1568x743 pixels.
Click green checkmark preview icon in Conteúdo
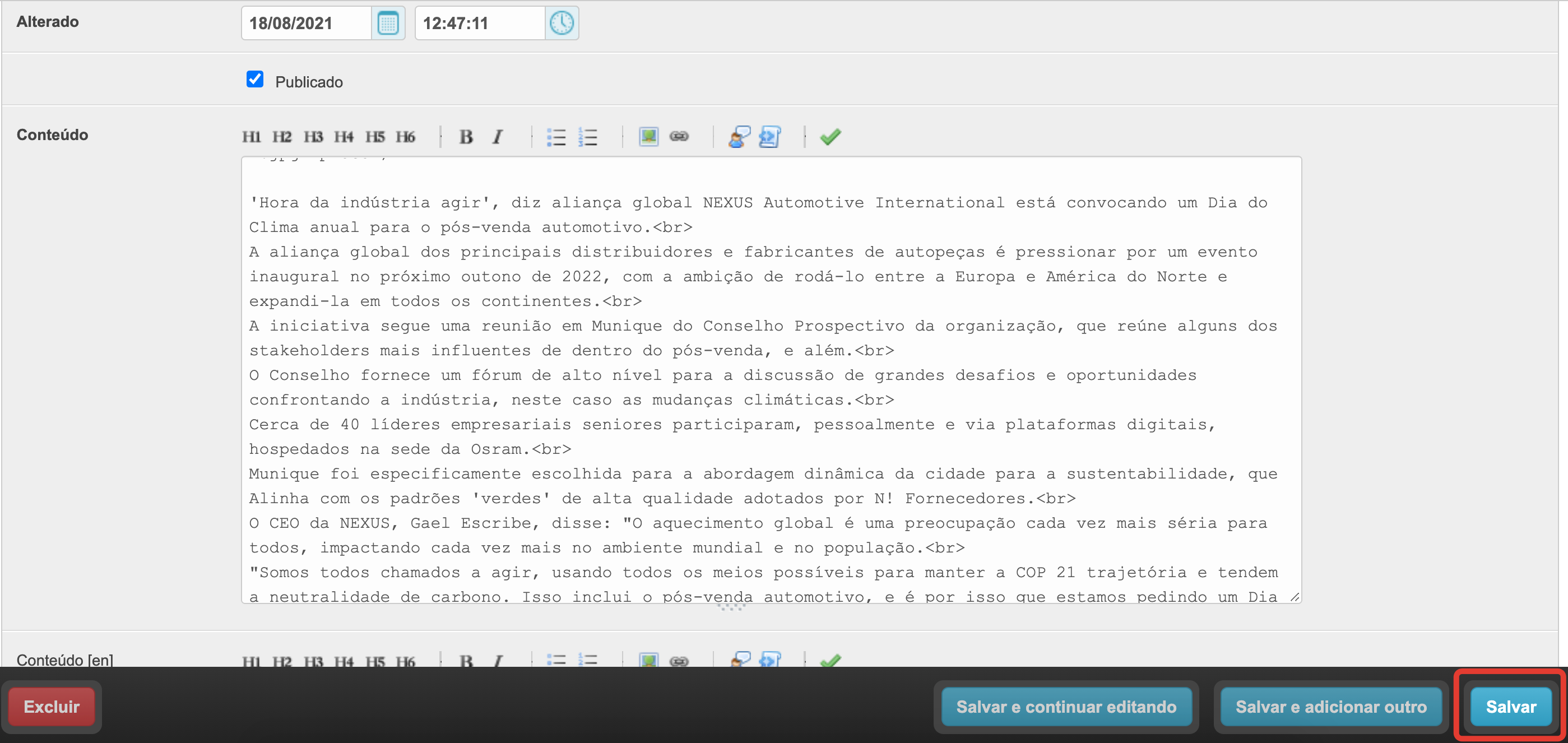tap(831, 137)
